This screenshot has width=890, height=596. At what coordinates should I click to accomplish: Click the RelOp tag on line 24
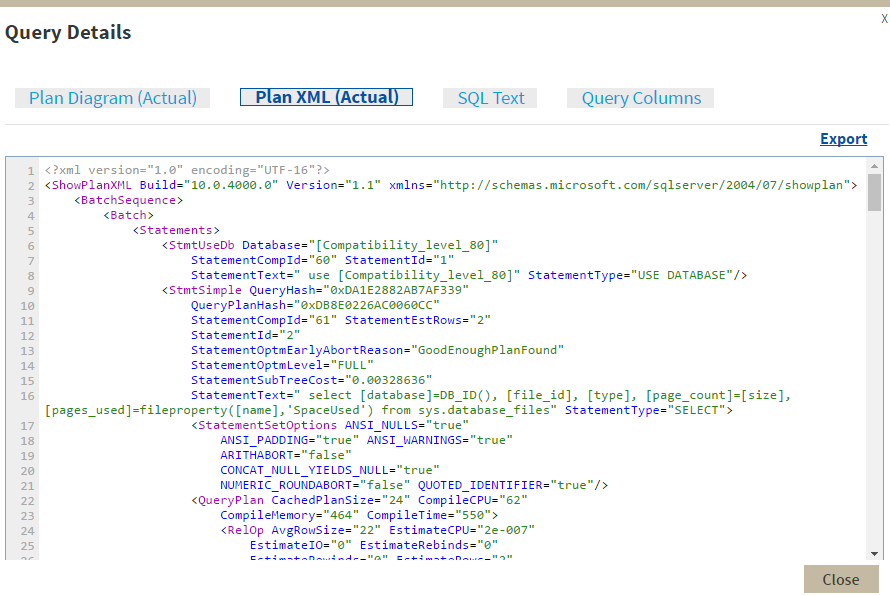coord(245,530)
